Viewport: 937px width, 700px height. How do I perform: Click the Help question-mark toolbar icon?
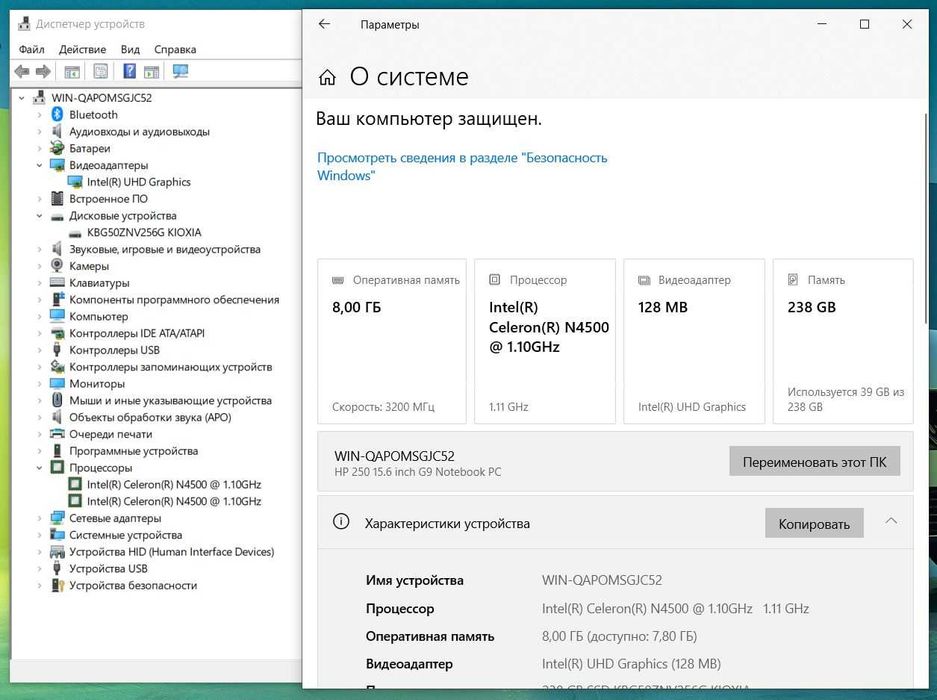tap(129, 71)
